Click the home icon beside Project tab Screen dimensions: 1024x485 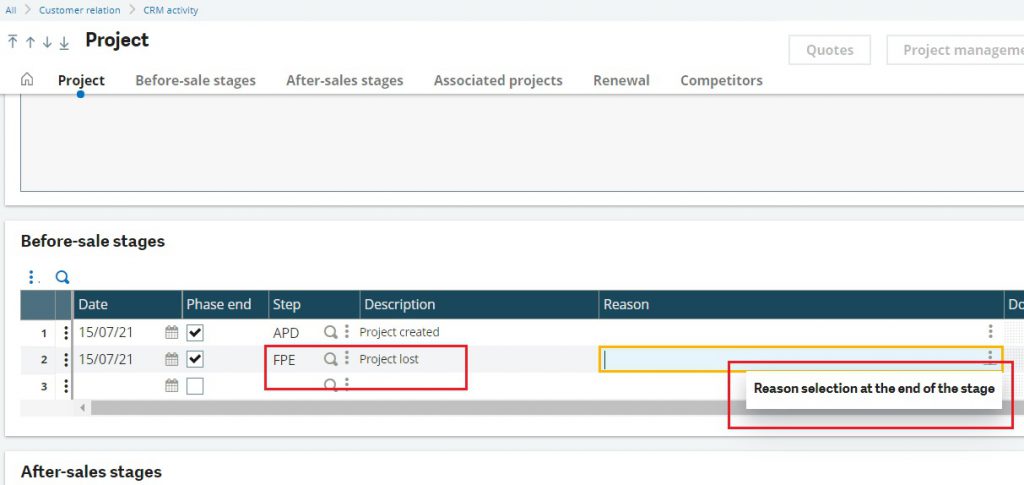tap(27, 80)
